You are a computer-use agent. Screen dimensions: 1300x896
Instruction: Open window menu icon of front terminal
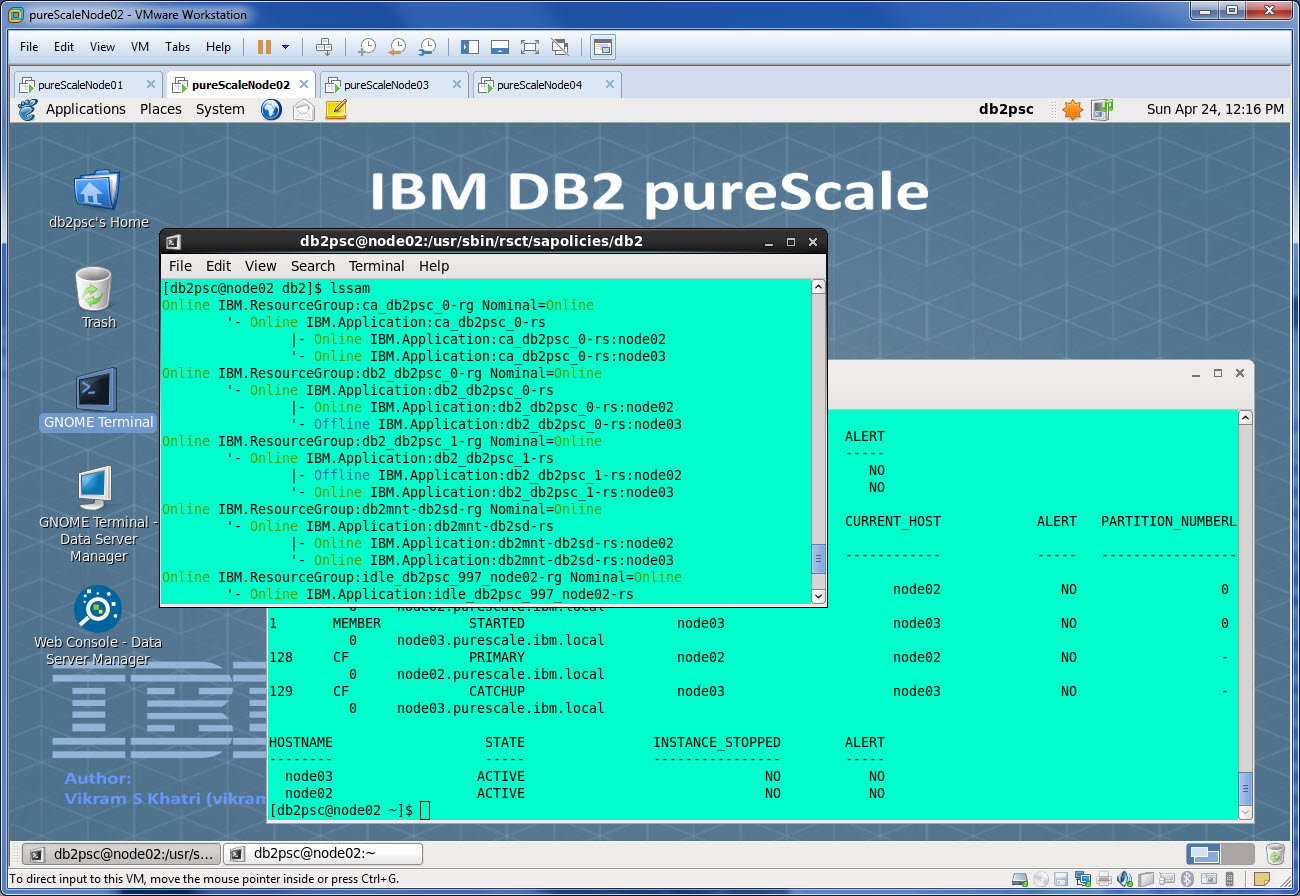(174, 241)
